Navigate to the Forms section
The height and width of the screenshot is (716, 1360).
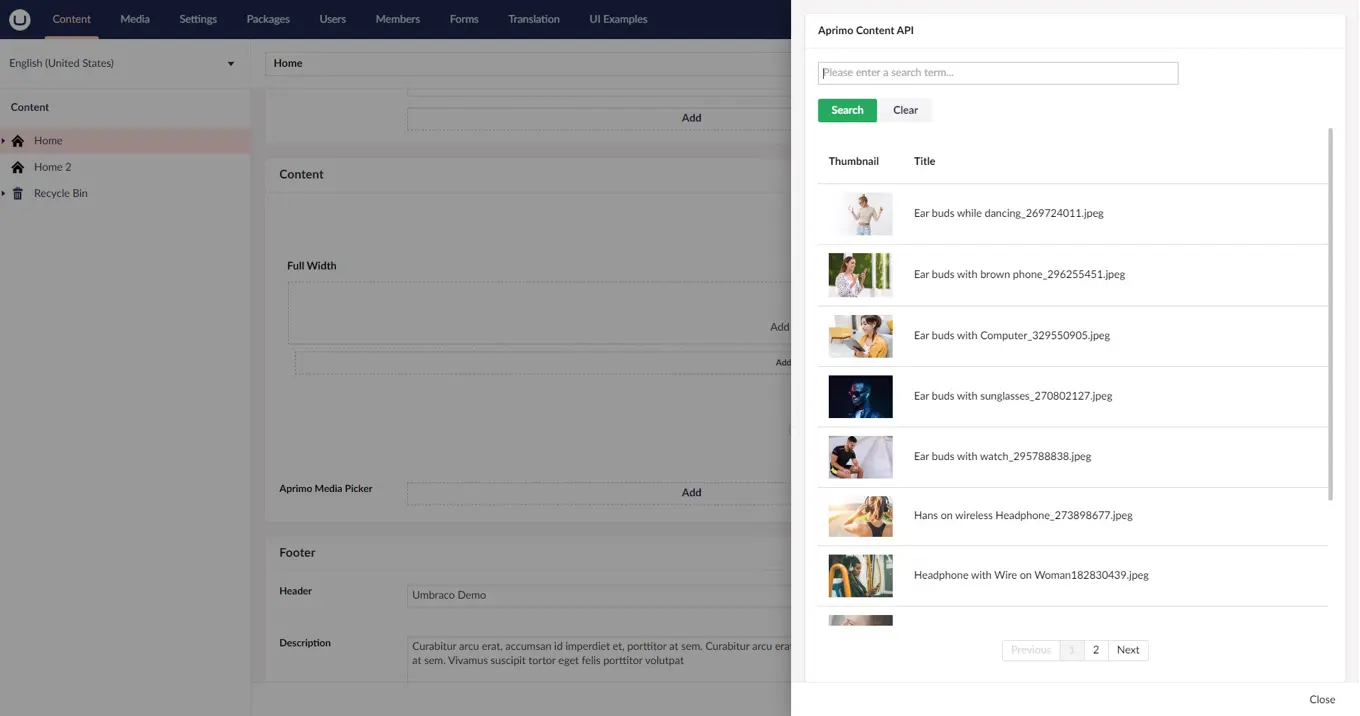[x=463, y=19]
